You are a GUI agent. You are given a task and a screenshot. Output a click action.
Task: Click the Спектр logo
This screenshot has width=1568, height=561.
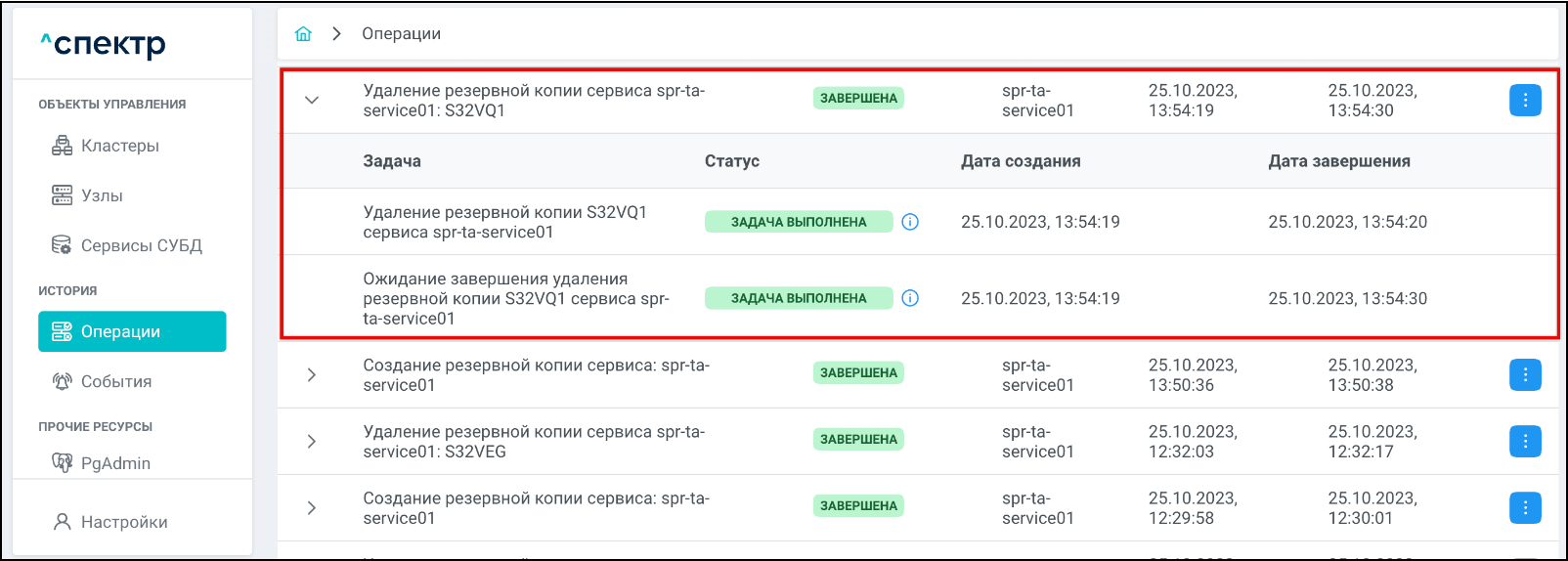click(x=103, y=44)
